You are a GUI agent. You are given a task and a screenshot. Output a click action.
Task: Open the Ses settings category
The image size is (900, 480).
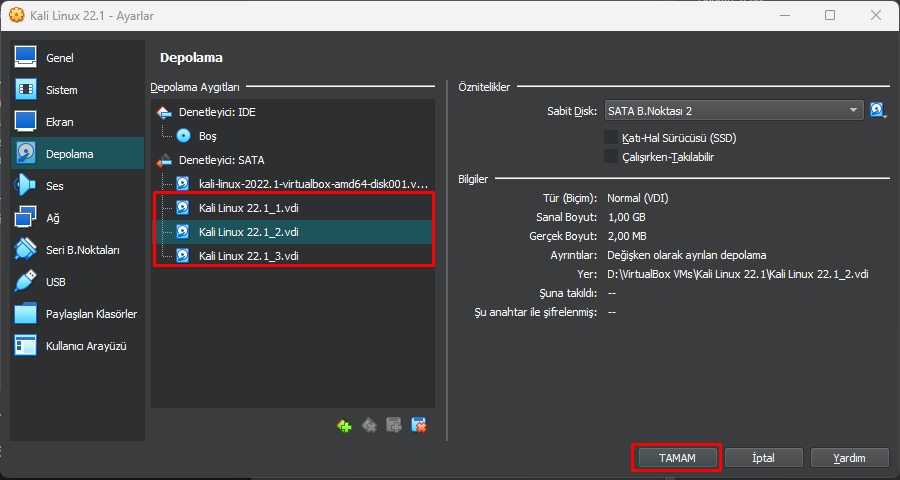coord(77,186)
